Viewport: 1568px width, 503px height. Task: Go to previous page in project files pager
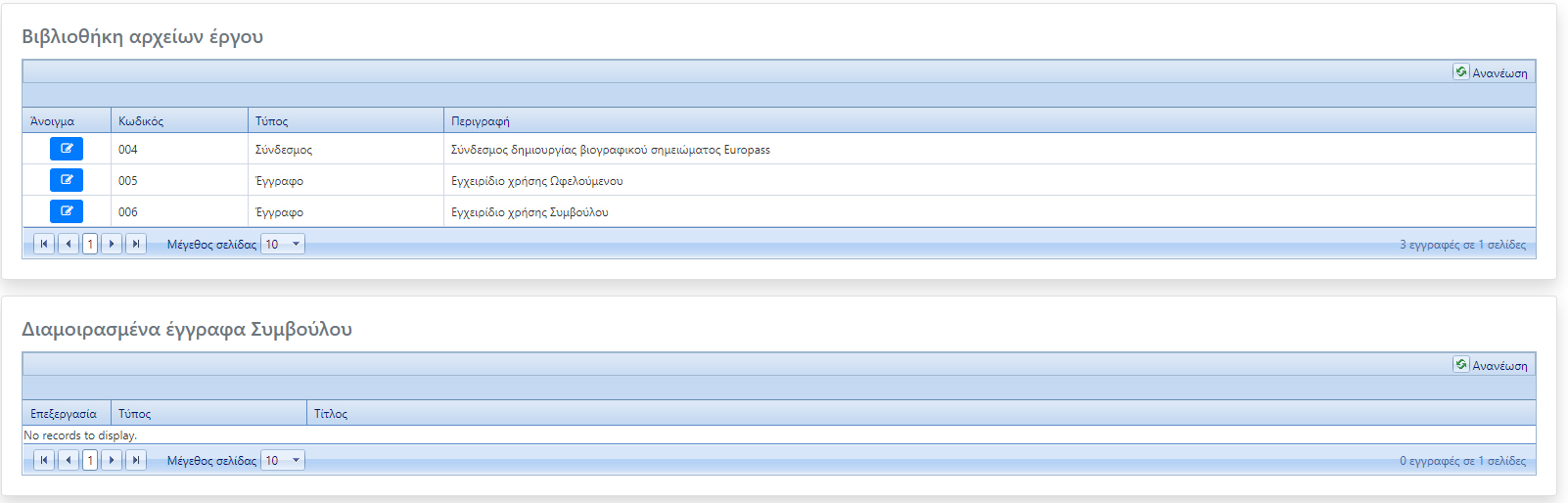68,244
